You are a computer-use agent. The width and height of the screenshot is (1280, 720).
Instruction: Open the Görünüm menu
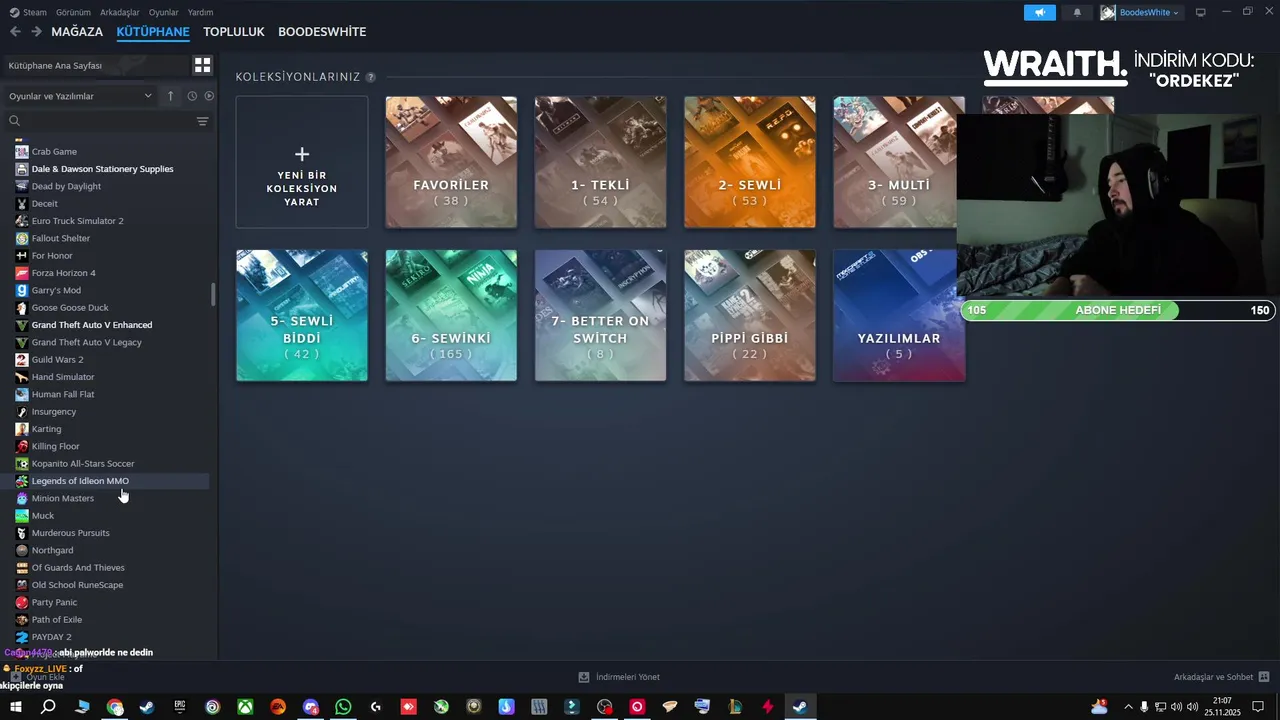[x=73, y=12]
